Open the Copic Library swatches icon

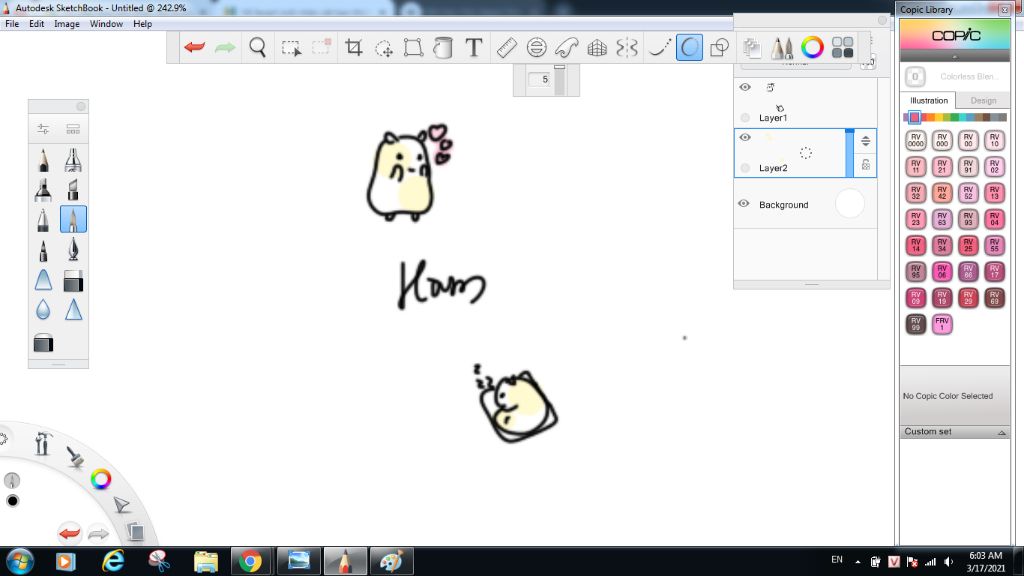(842, 47)
